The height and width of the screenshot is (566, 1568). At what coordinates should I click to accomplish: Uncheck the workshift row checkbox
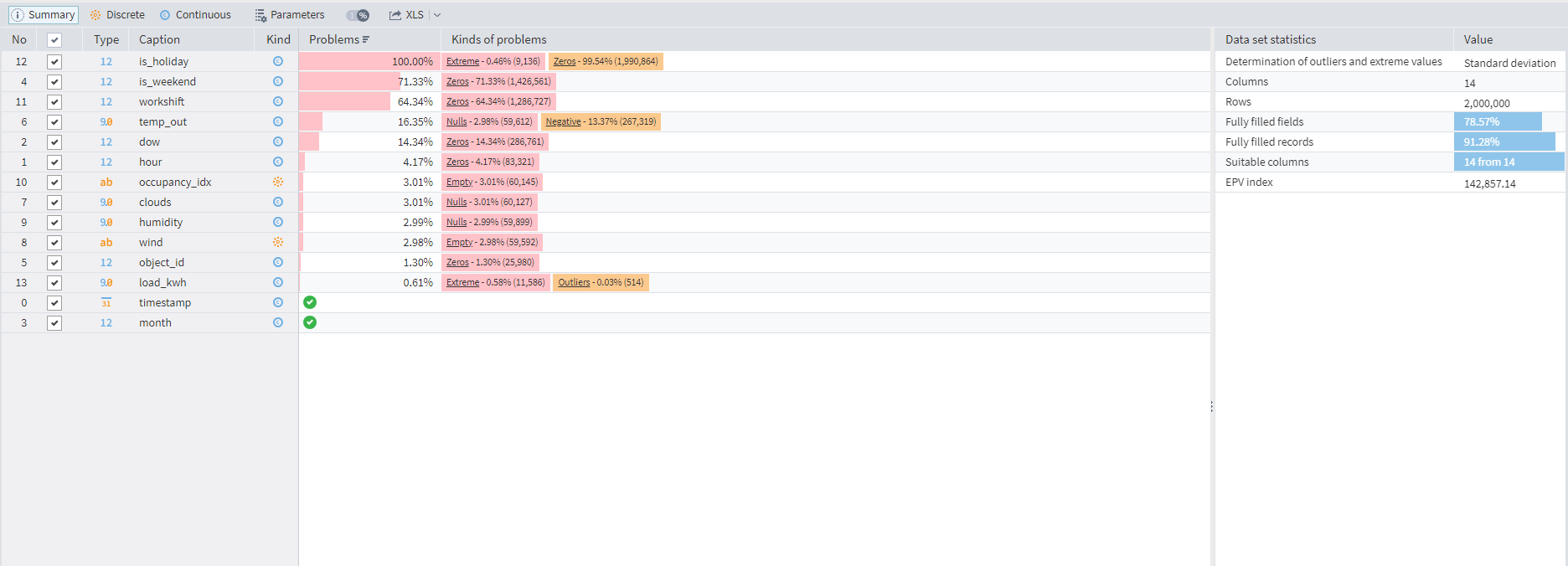[x=54, y=101]
